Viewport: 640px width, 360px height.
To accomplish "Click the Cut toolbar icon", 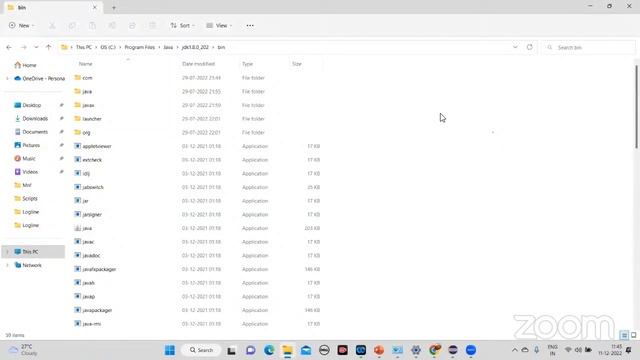I will pyautogui.click(x=52, y=26).
